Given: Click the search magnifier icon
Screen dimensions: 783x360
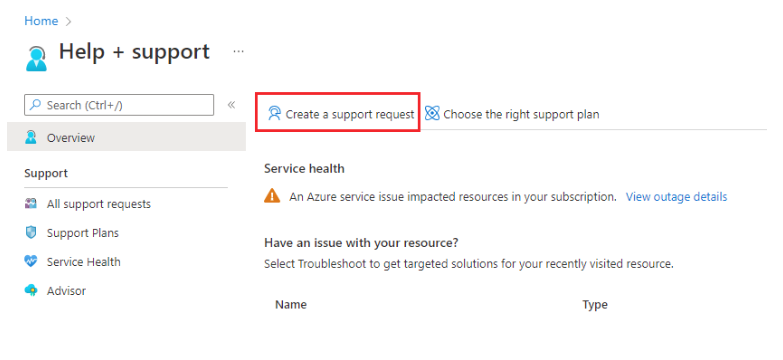Looking at the screenshot, I should [35, 105].
